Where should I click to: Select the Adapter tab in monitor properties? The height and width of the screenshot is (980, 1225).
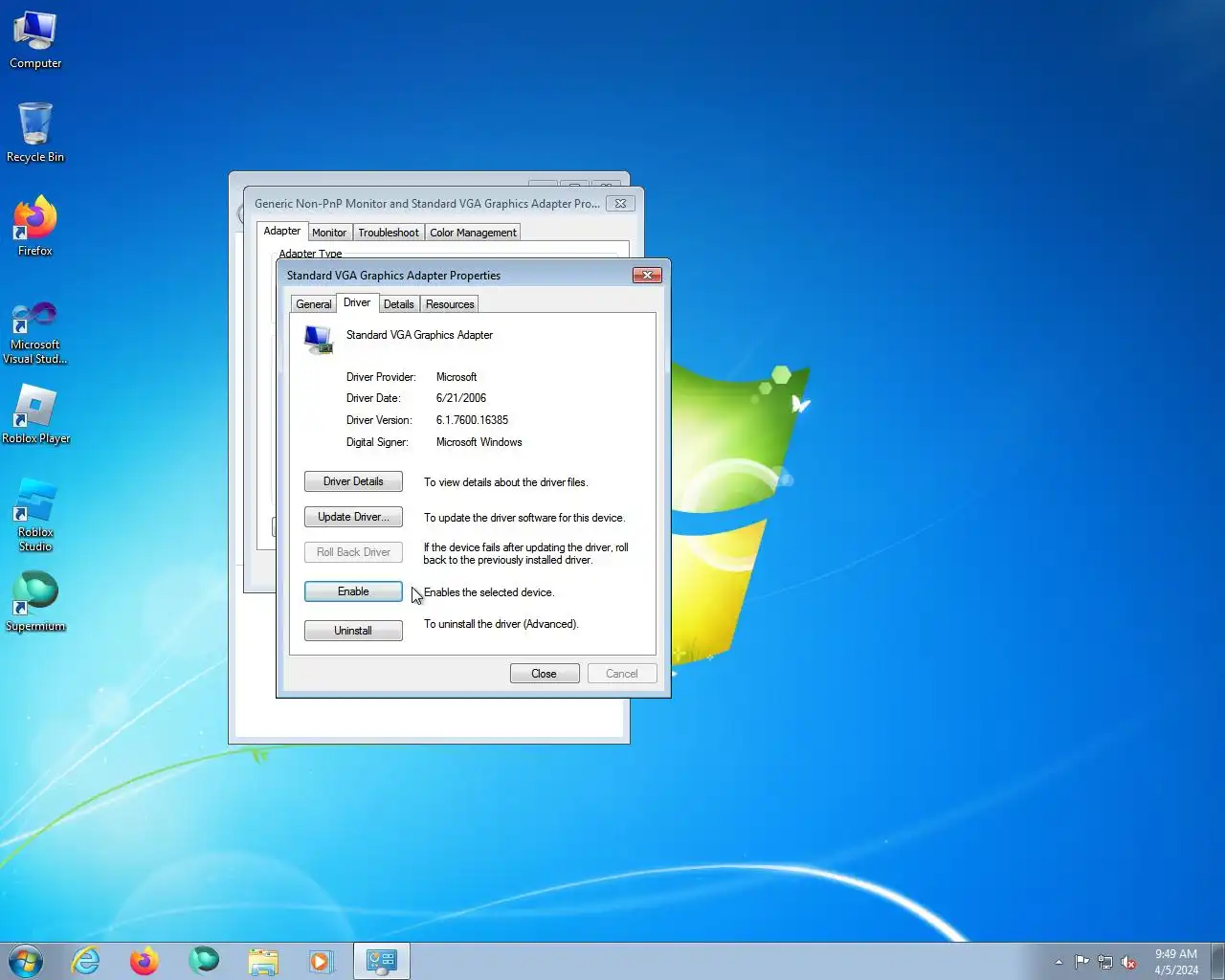(x=282, y=231)
